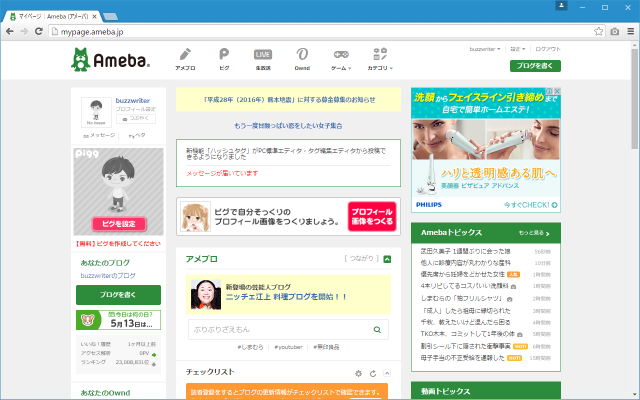
Task: Open the 設定 dropdown in header
Action: pyautogui.click(x=518, y=49)
